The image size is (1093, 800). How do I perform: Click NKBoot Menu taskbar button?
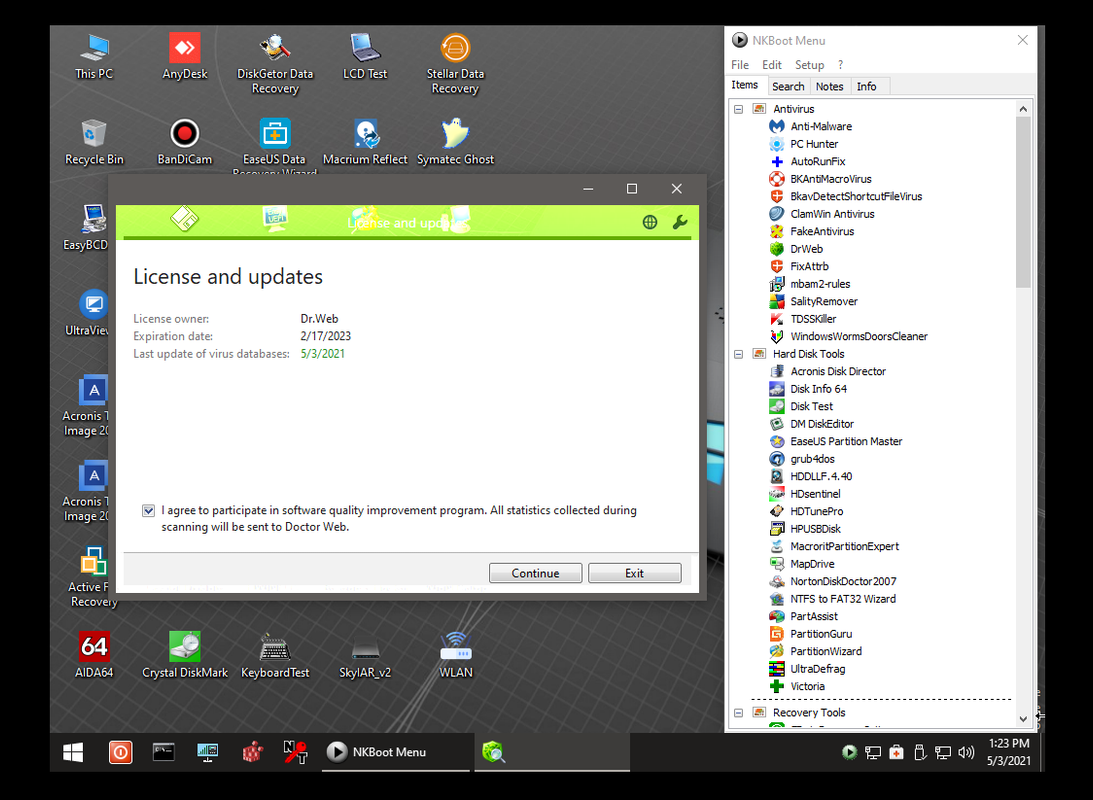(x=395, y=752)
